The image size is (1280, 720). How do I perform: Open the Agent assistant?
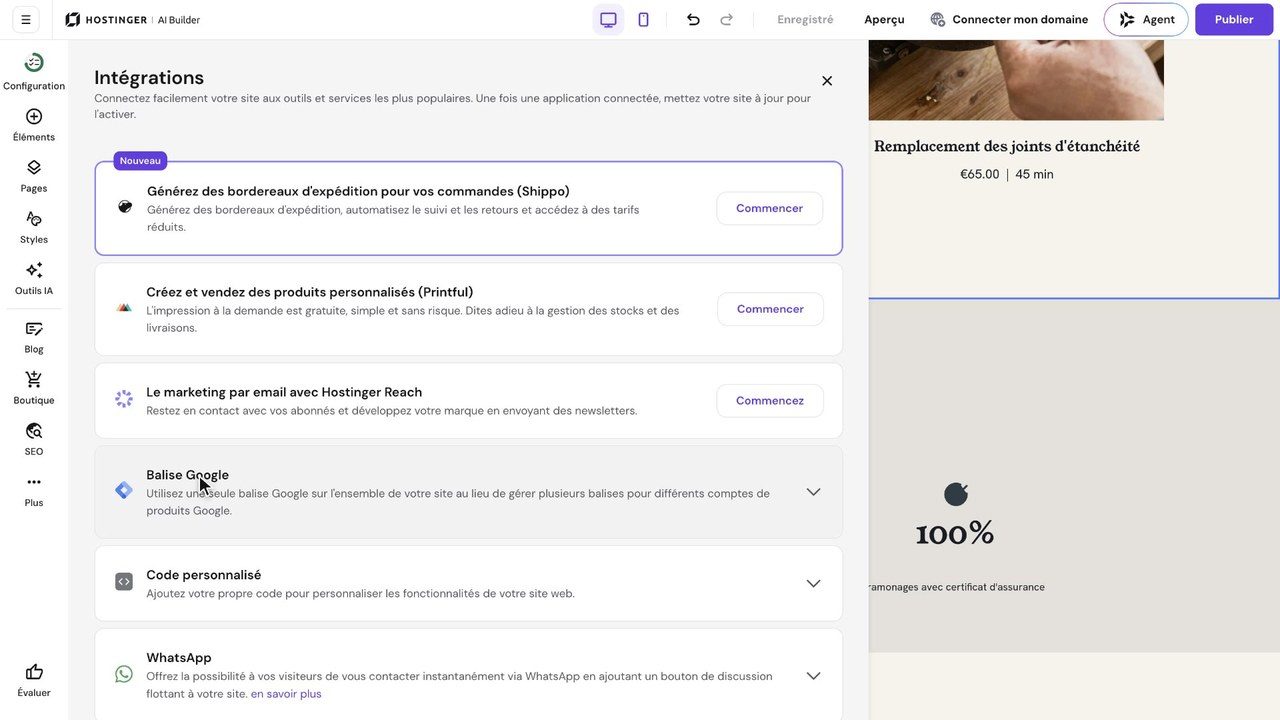coord(1146,19)
